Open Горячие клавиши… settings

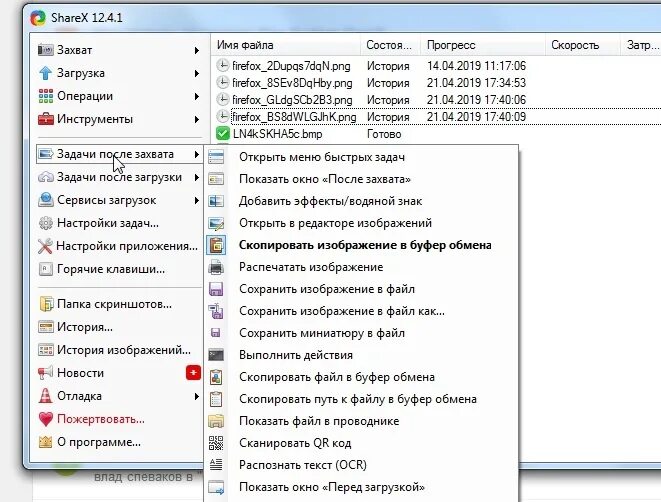[x=119, y=269]
